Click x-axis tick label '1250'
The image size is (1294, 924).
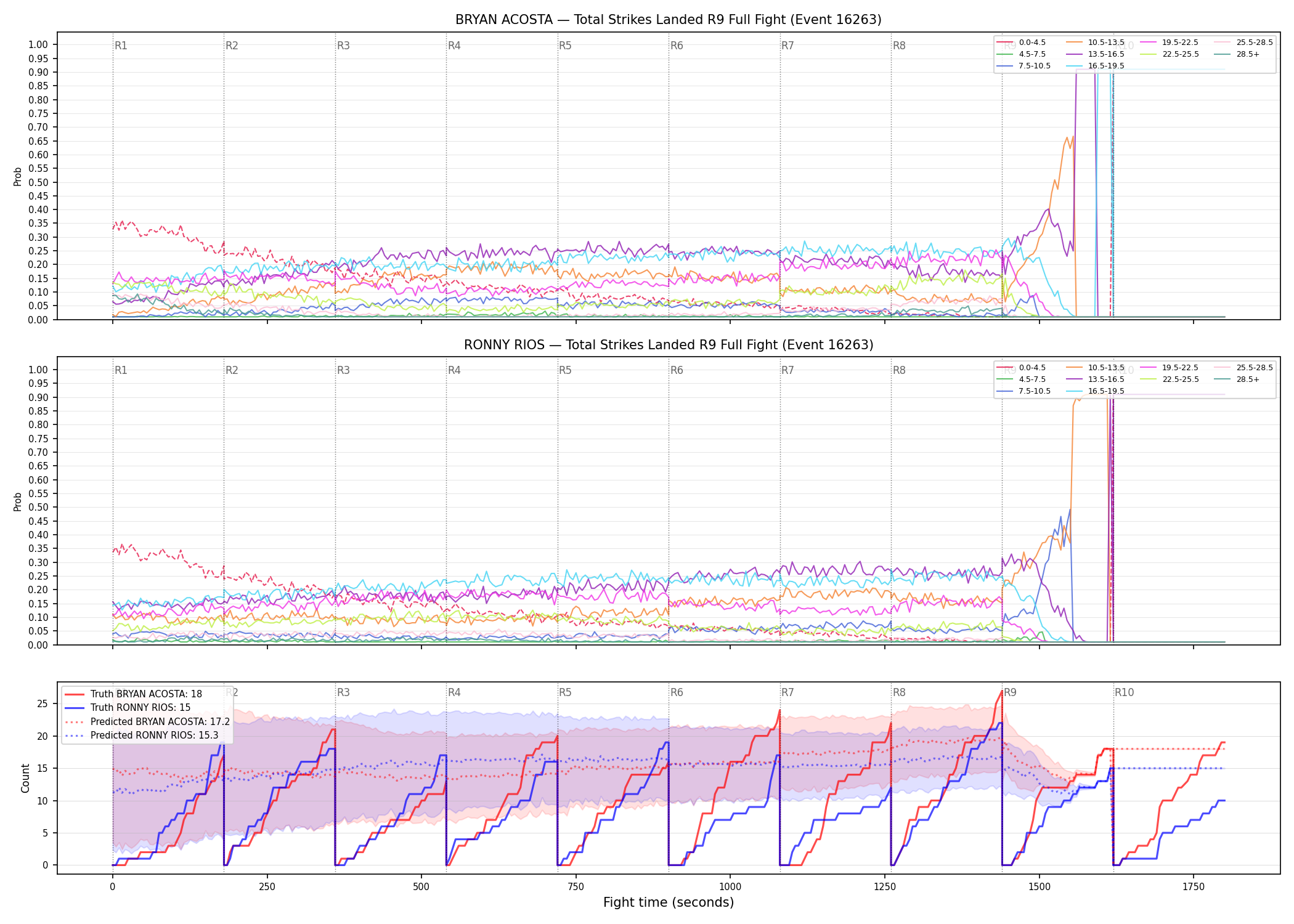coord(885,887)
